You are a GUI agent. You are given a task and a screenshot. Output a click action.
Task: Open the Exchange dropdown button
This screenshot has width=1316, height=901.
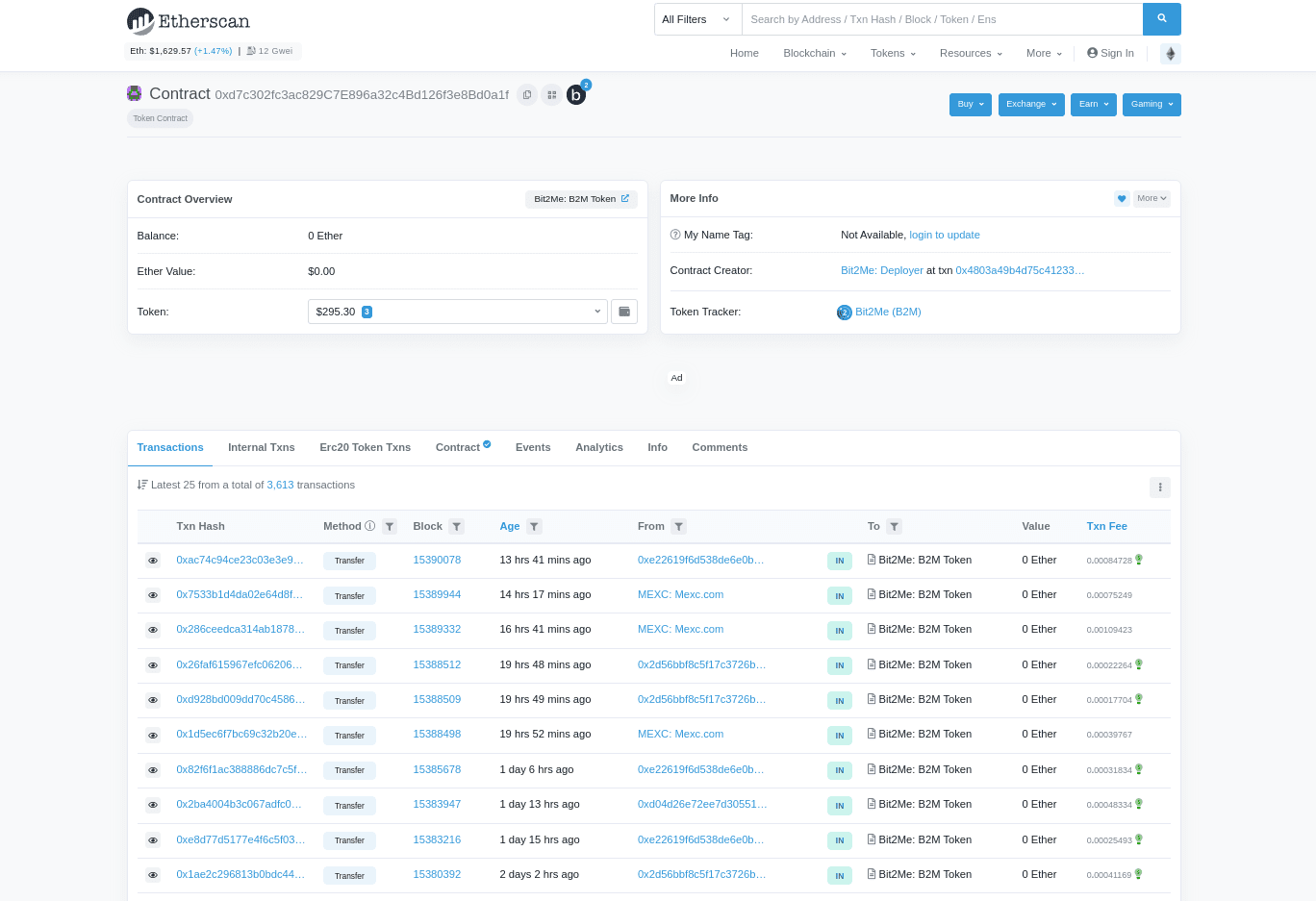(1031, 104)
